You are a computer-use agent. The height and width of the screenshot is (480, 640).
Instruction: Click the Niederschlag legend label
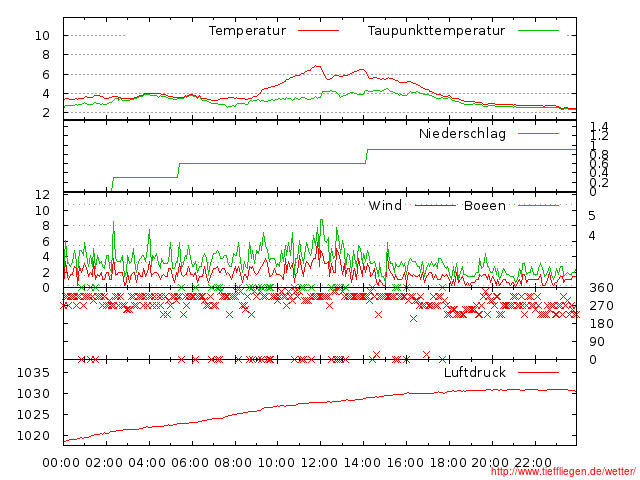tap(462, 133)
